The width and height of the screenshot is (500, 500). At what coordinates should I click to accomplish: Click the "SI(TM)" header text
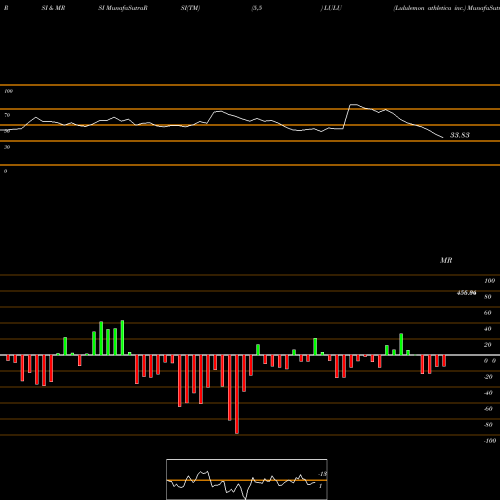[190, 8]
